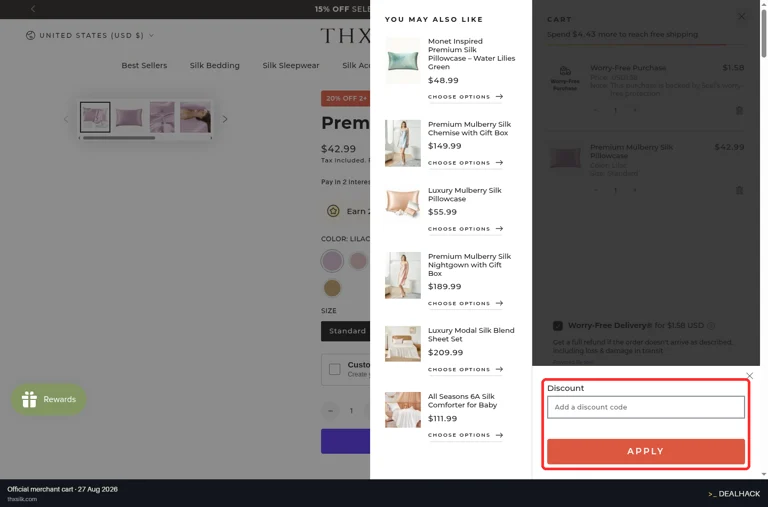768x507 pixels.
Task: Show previous product thumbnails with left chevron
Action: point(66,119)
